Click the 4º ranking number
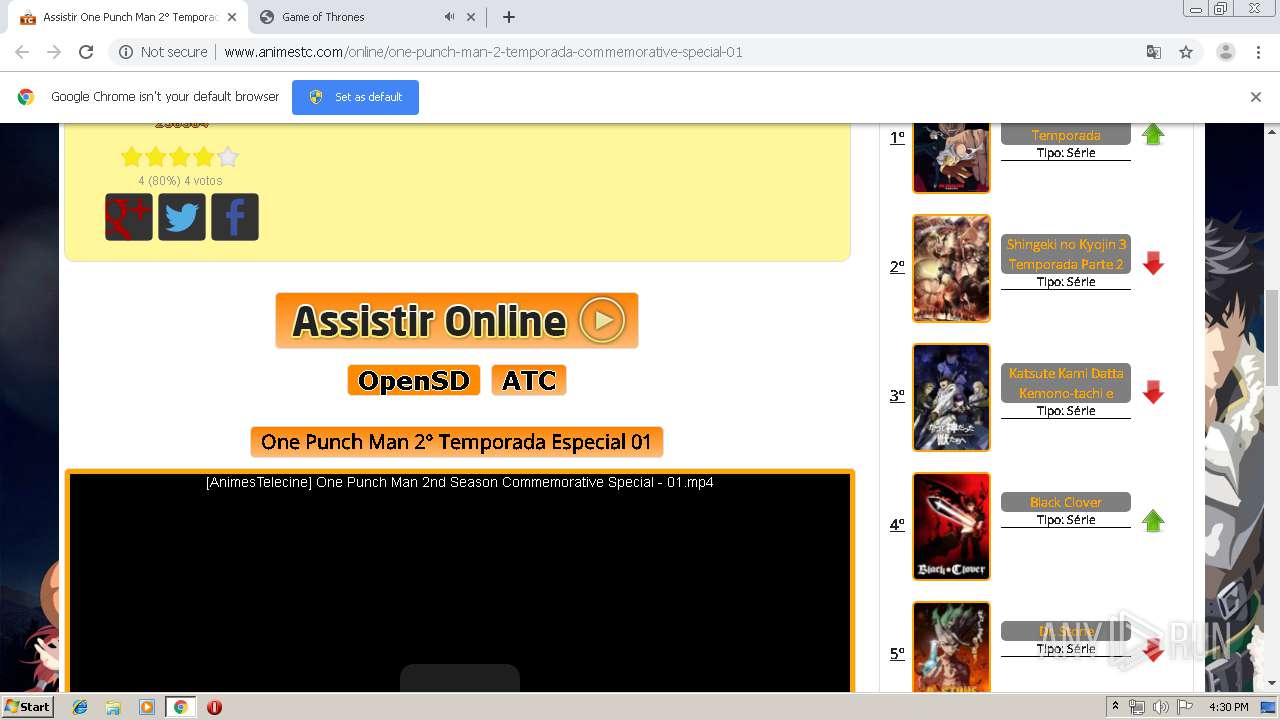The width and height of the screenshot is (1280, 720). (x=897, y=525)
